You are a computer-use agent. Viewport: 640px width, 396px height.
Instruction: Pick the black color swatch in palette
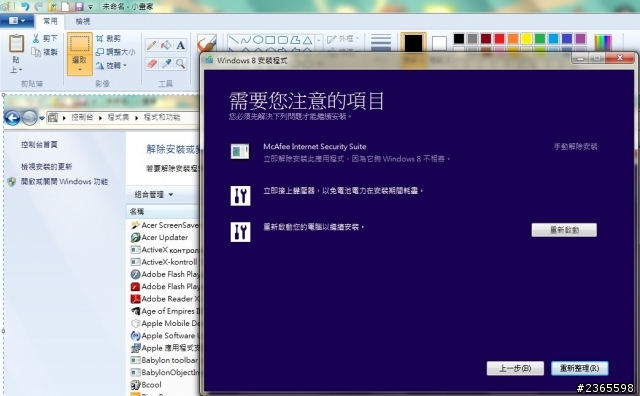pos(459,38)
